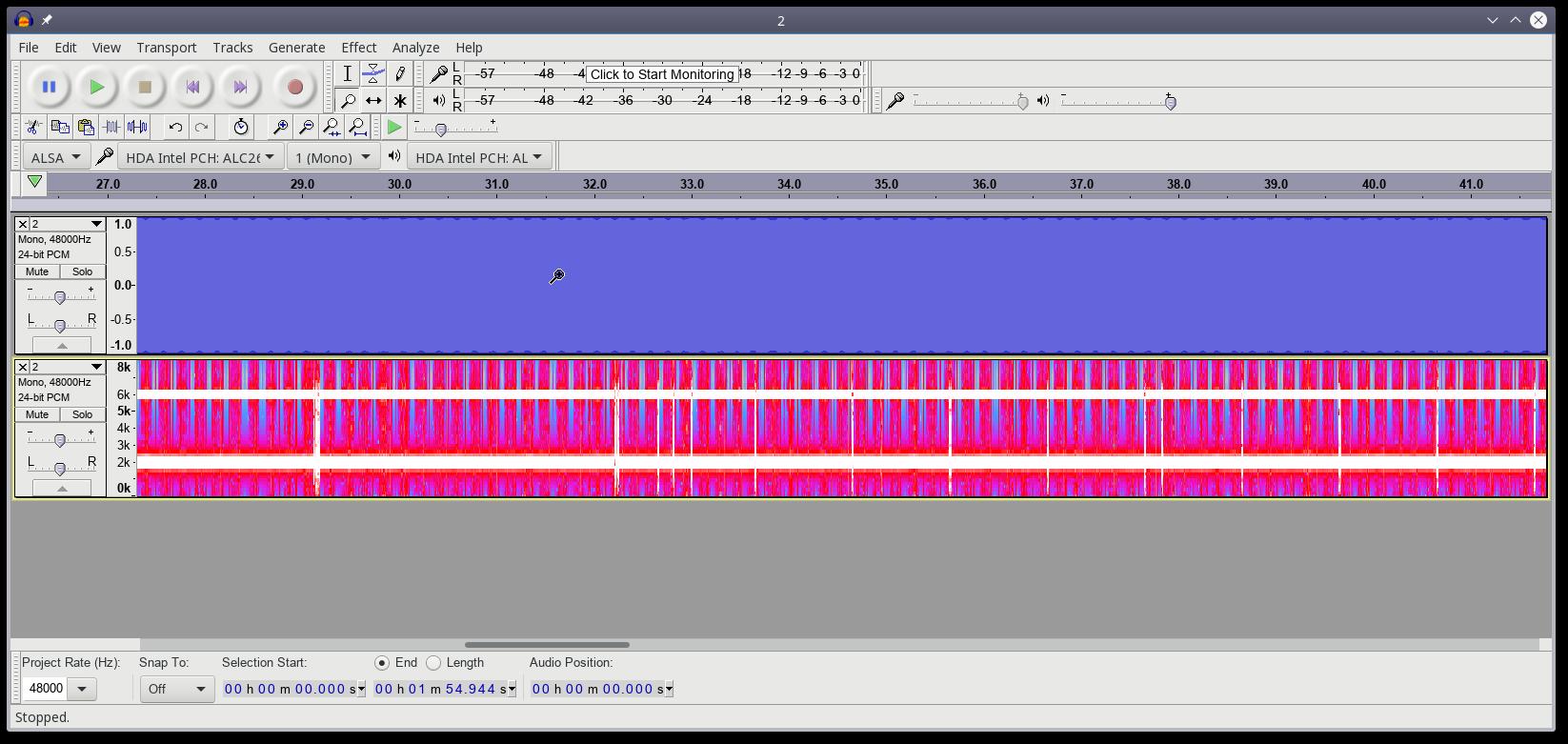1568x744 pixels.
Task: Click the Pause transport button
Action: tap(49, 87)
